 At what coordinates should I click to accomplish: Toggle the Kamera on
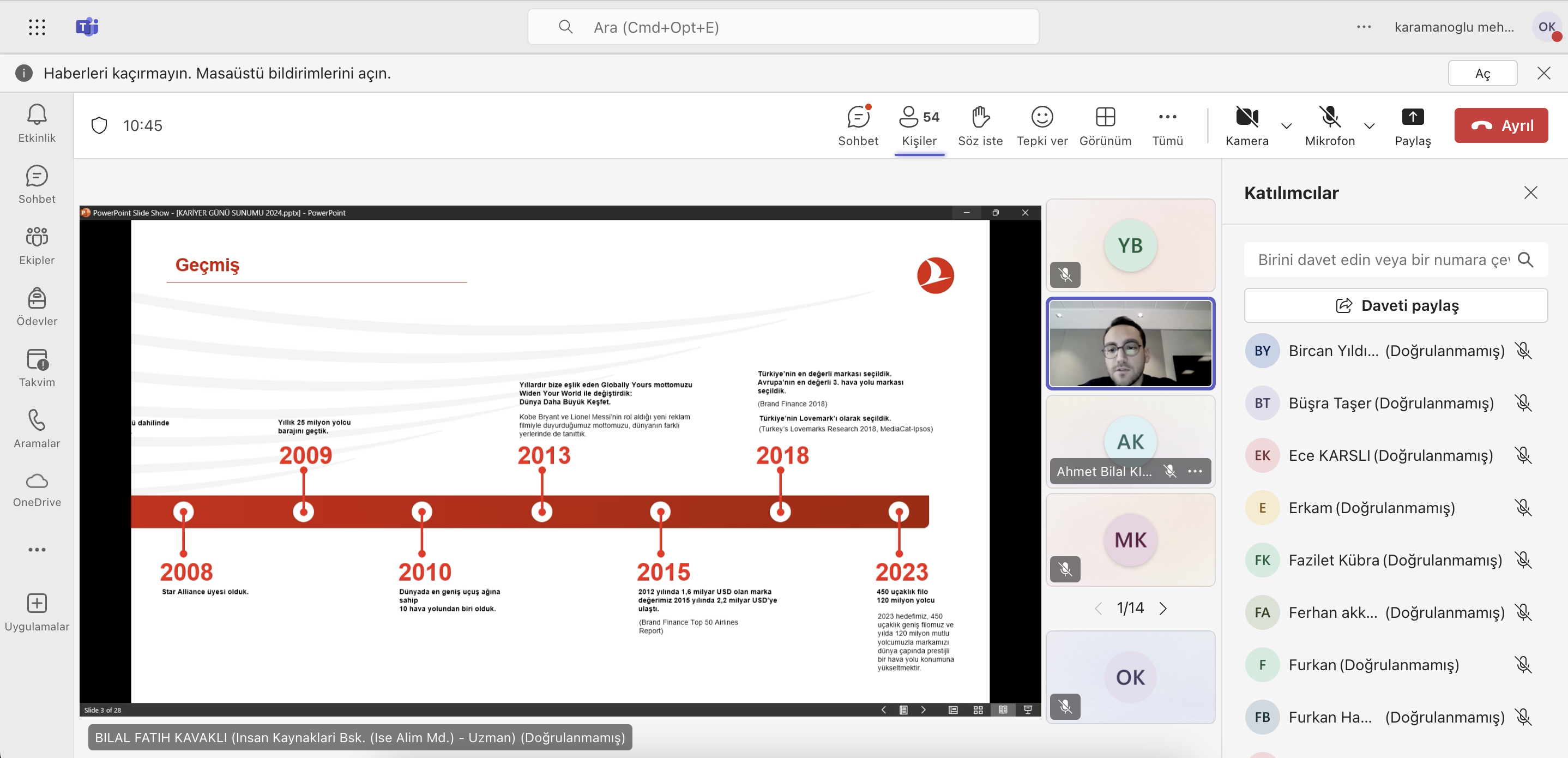(1247, 125)
